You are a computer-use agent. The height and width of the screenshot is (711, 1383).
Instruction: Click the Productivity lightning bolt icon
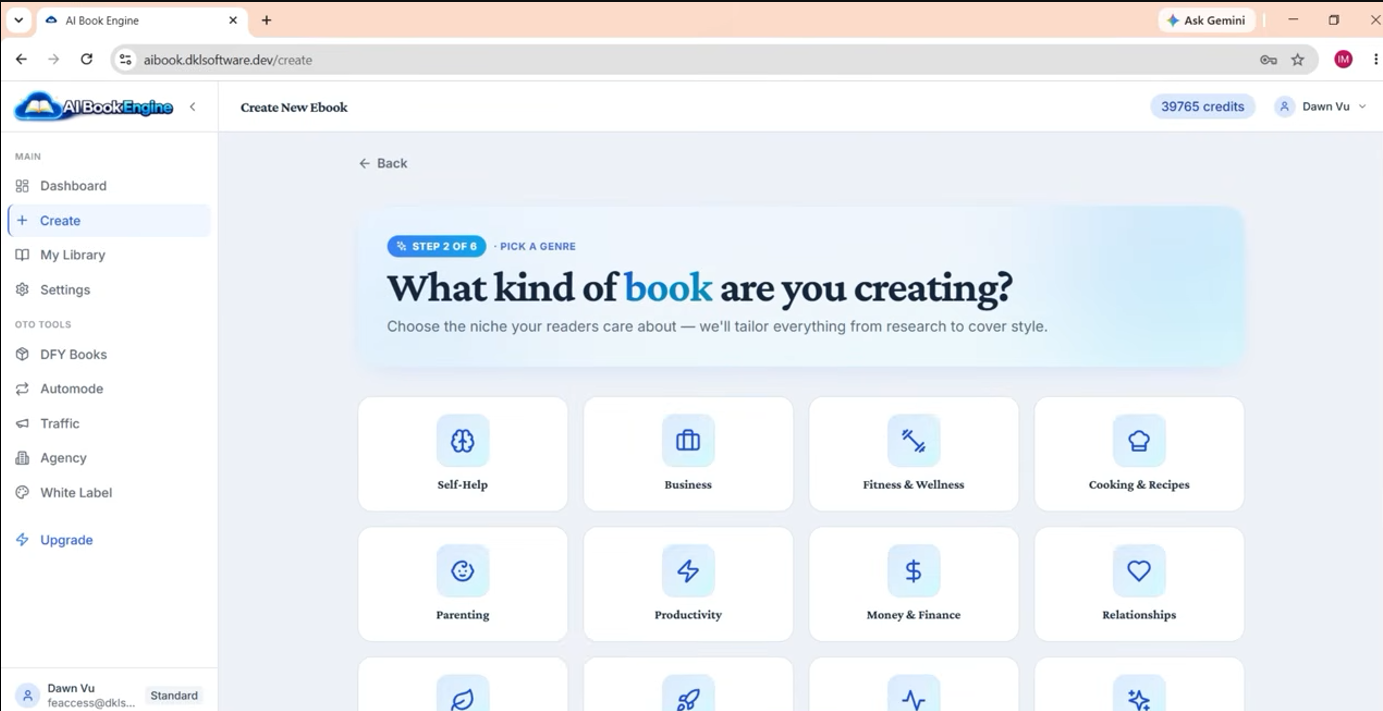click(688, 571)
